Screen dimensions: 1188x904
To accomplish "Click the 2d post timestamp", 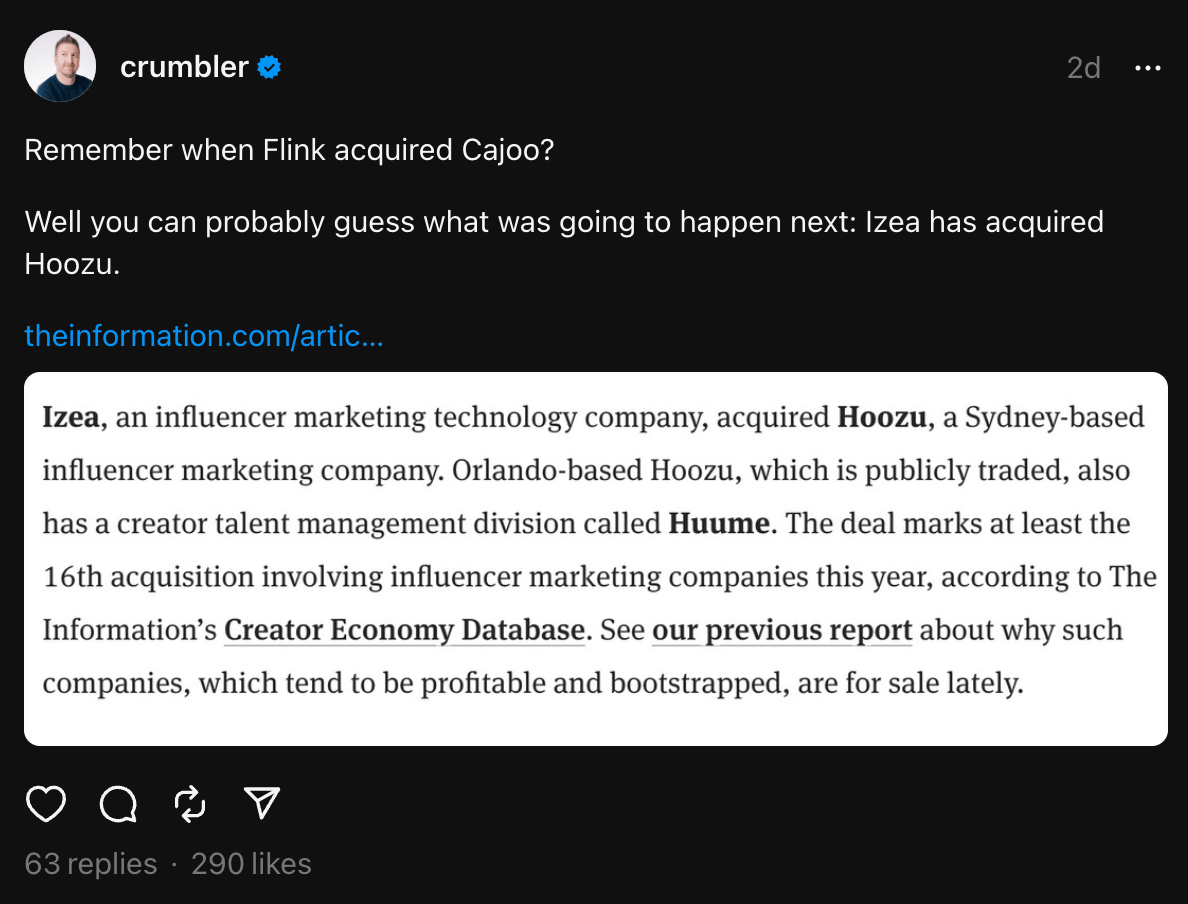I will click(x=1083, y=68).
